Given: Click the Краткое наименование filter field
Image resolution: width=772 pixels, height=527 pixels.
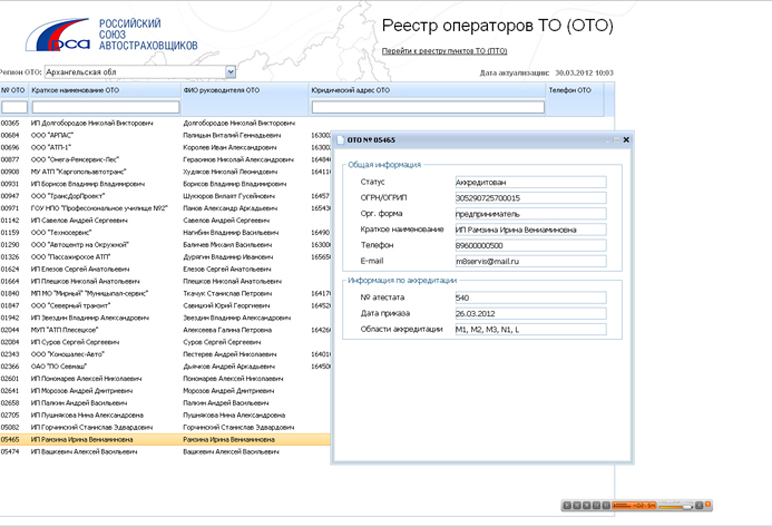Looking at the screenshot, I should click(105, 107).
